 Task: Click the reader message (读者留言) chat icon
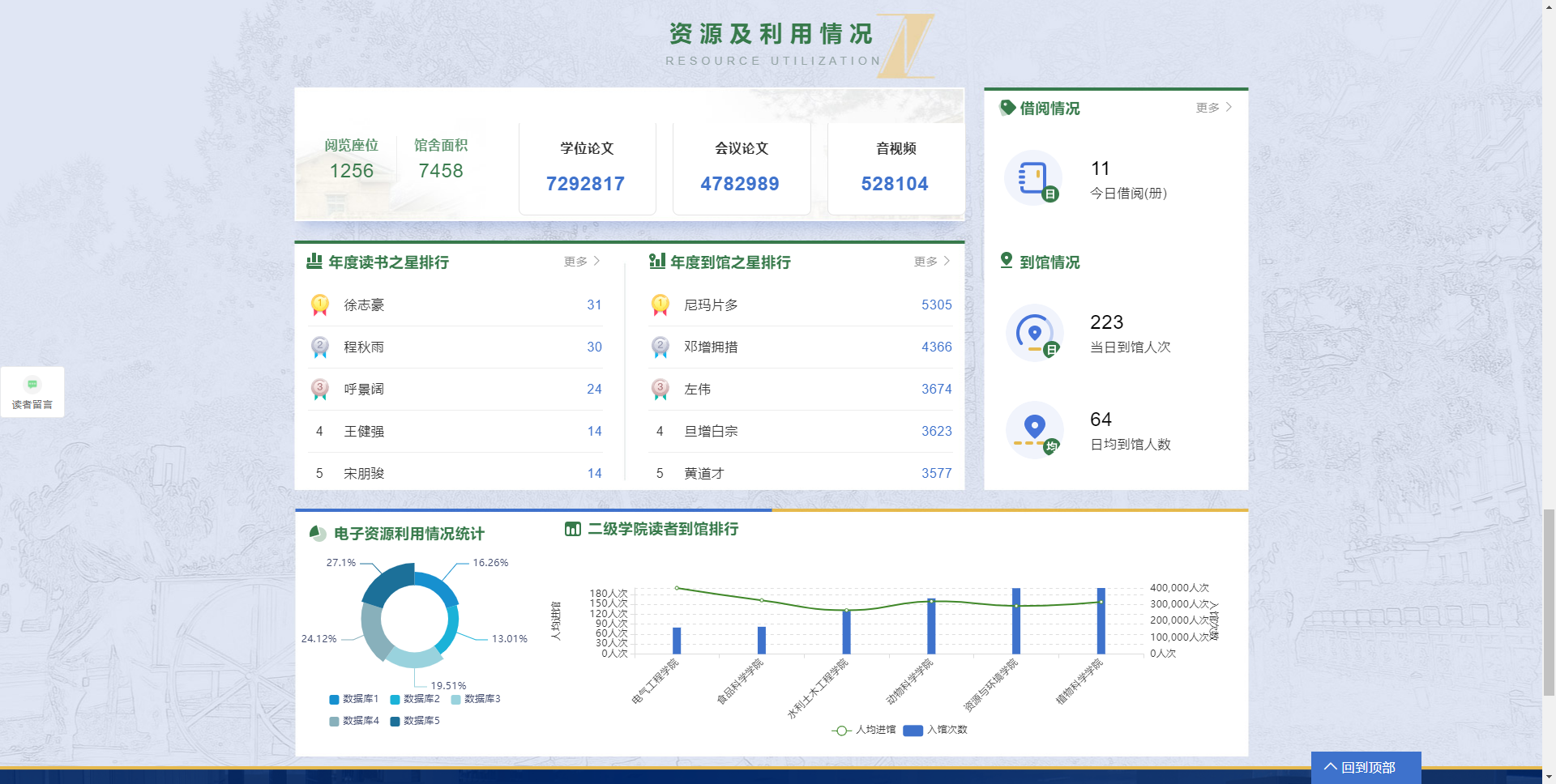[x=32, y=385]
